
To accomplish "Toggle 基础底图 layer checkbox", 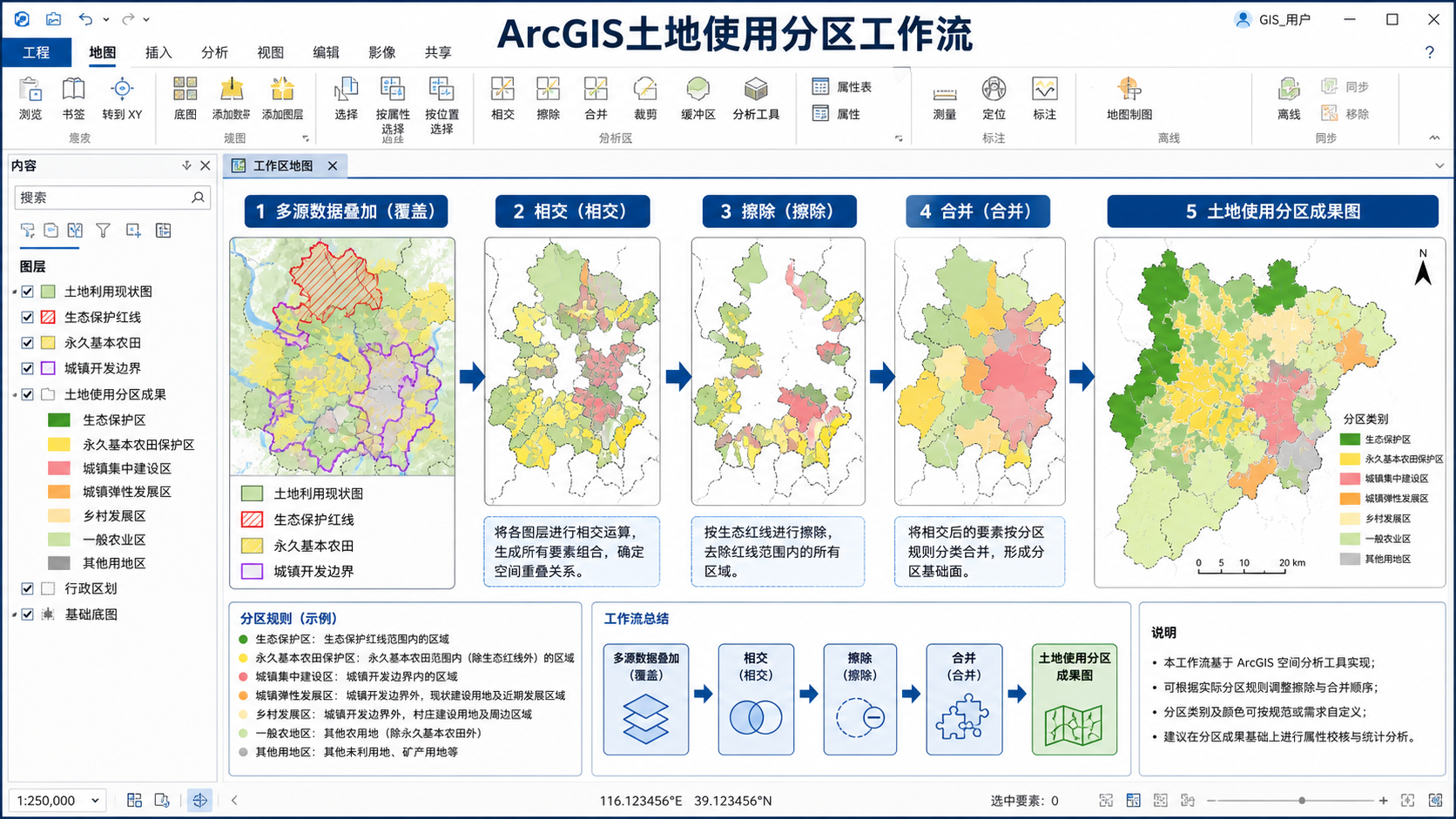I will click(28, 614).
